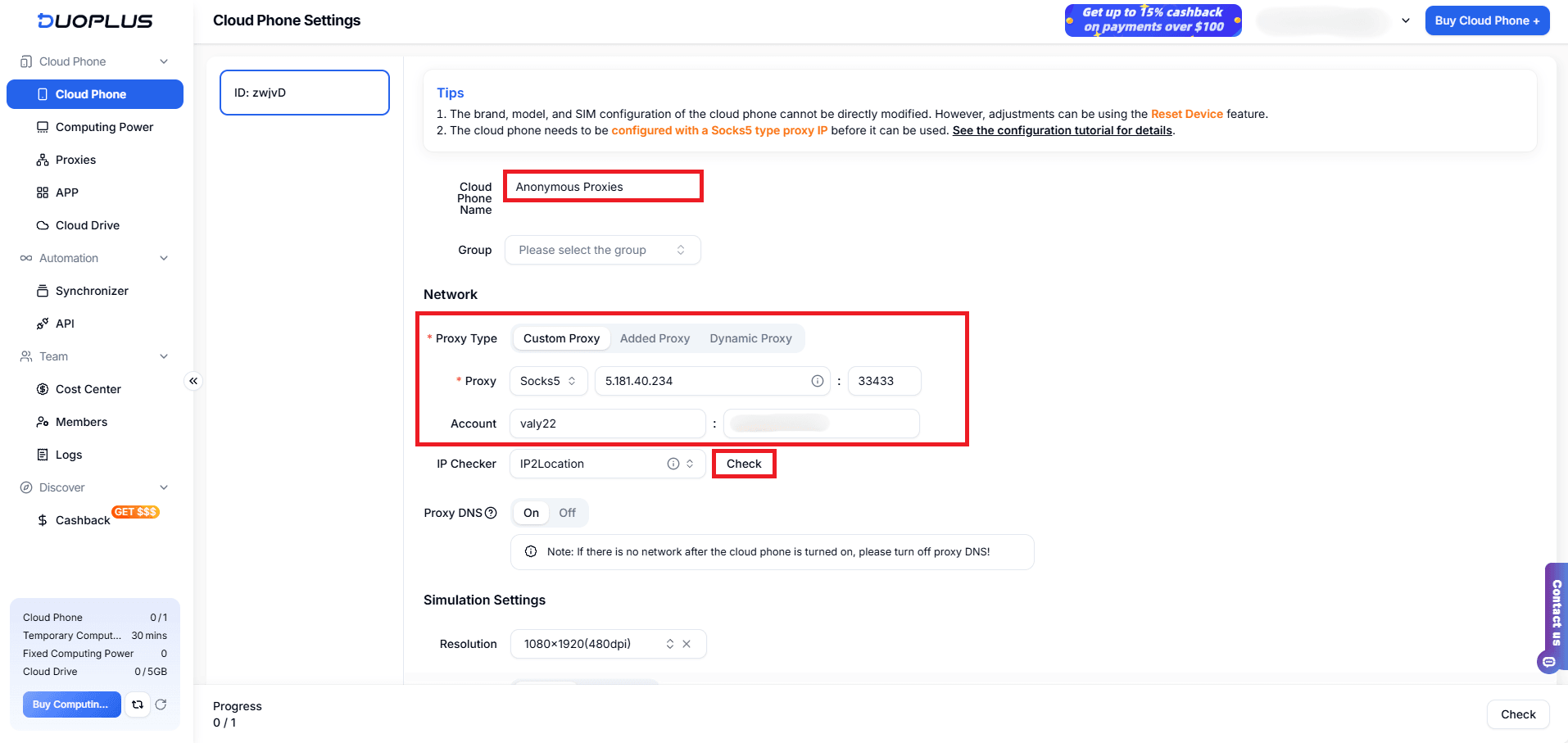
Task: Open Cloud Drive in the sidebar
Action: 87,224
